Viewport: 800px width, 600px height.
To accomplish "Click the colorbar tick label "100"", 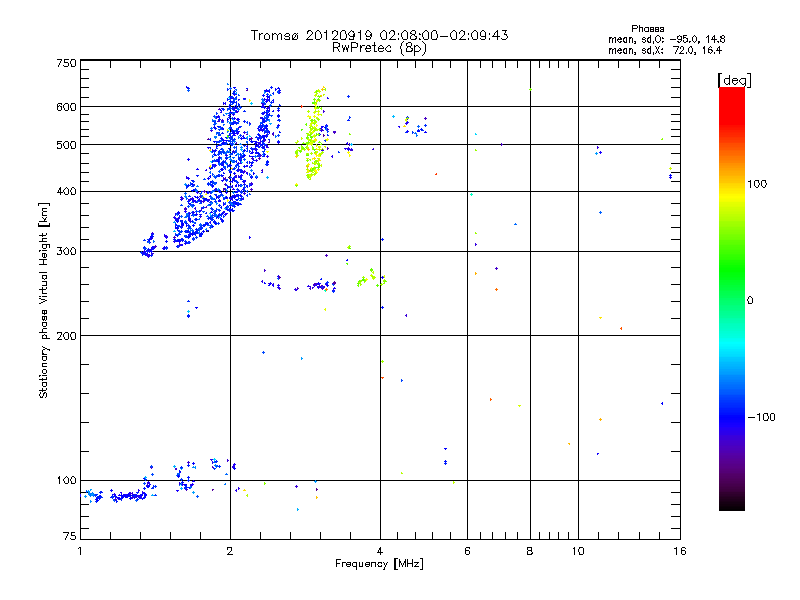I will [x=757, y=184].
